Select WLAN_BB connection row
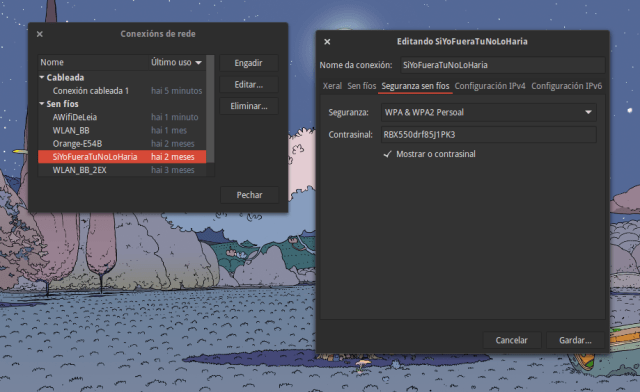The width and height of the screenshot is (640, 392). (122, 131)
